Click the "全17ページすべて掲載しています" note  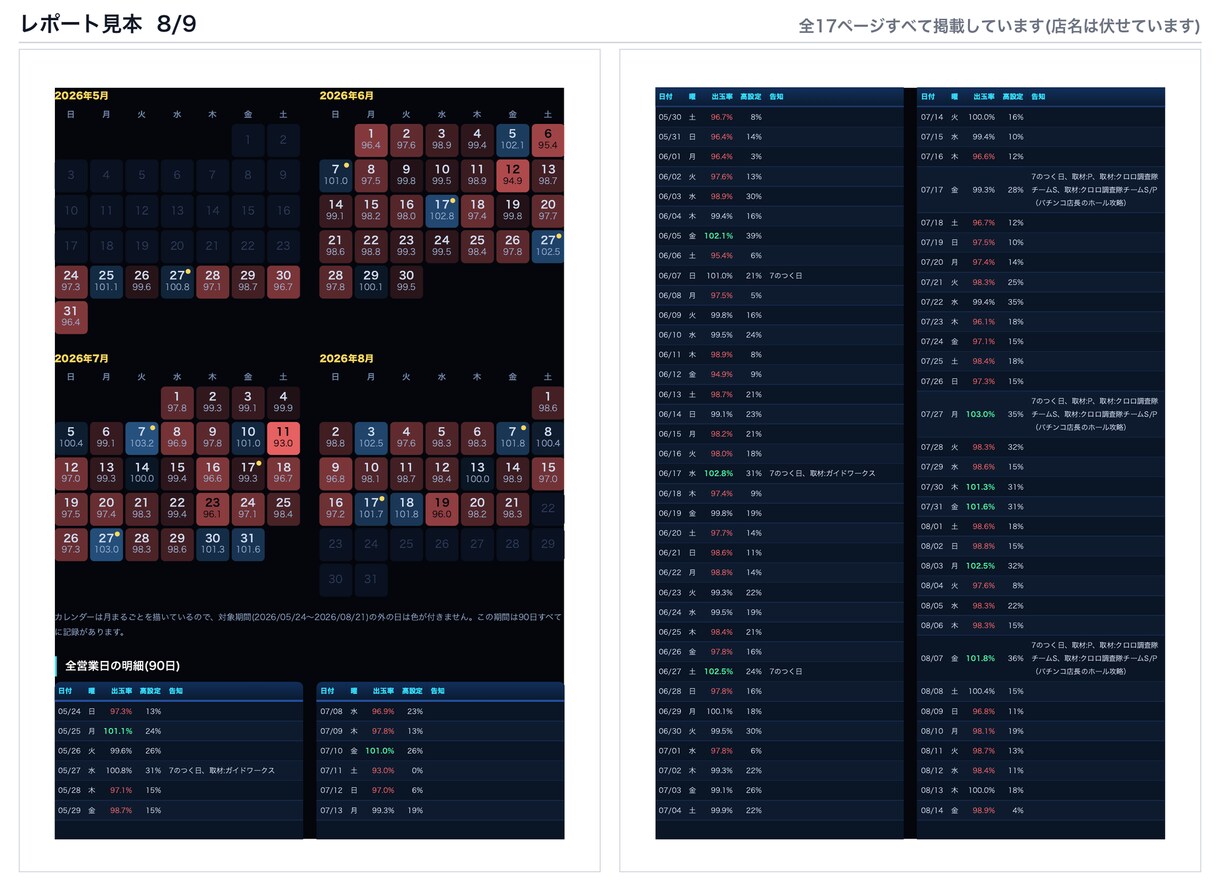point(1000,26)
